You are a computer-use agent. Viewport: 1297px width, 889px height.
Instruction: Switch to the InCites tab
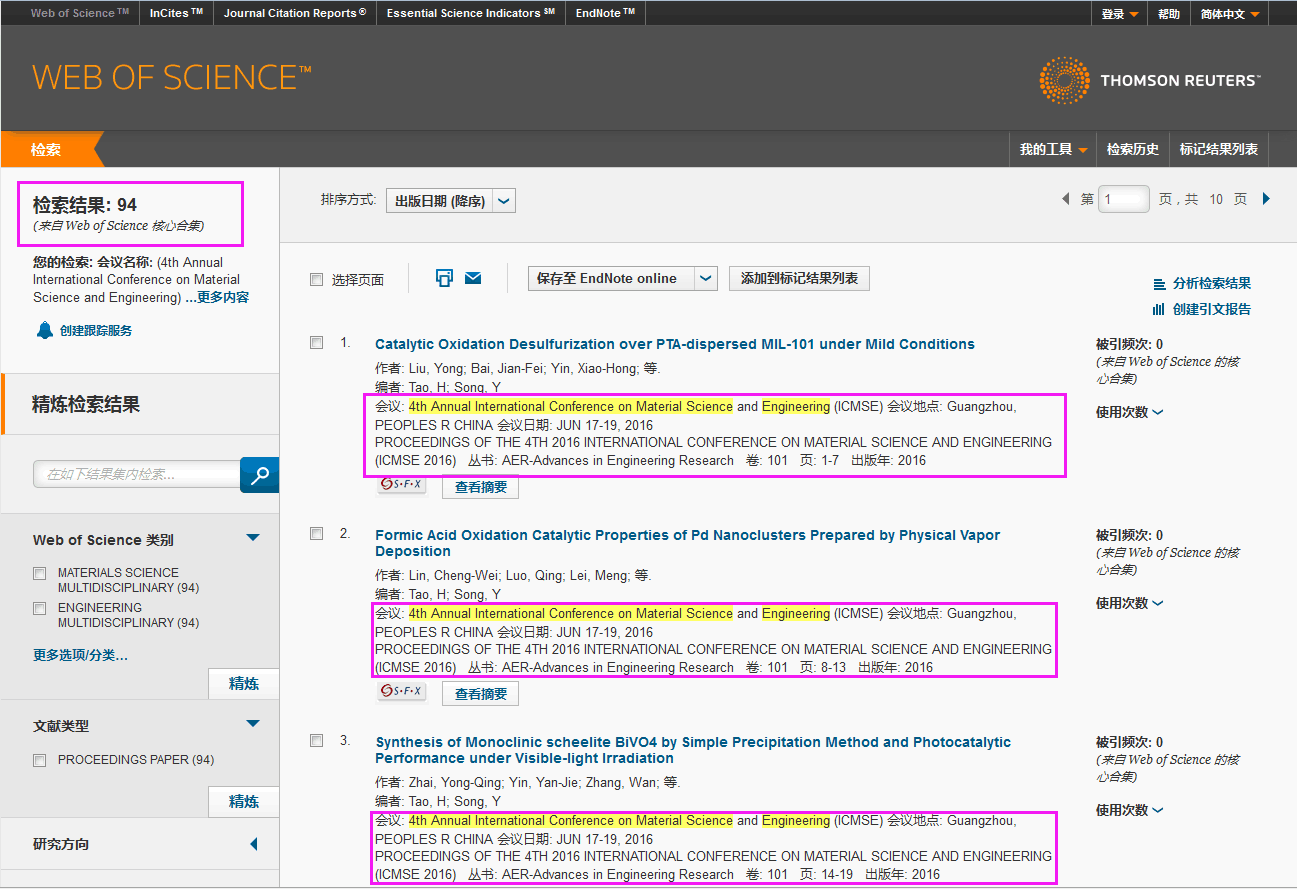176,13
